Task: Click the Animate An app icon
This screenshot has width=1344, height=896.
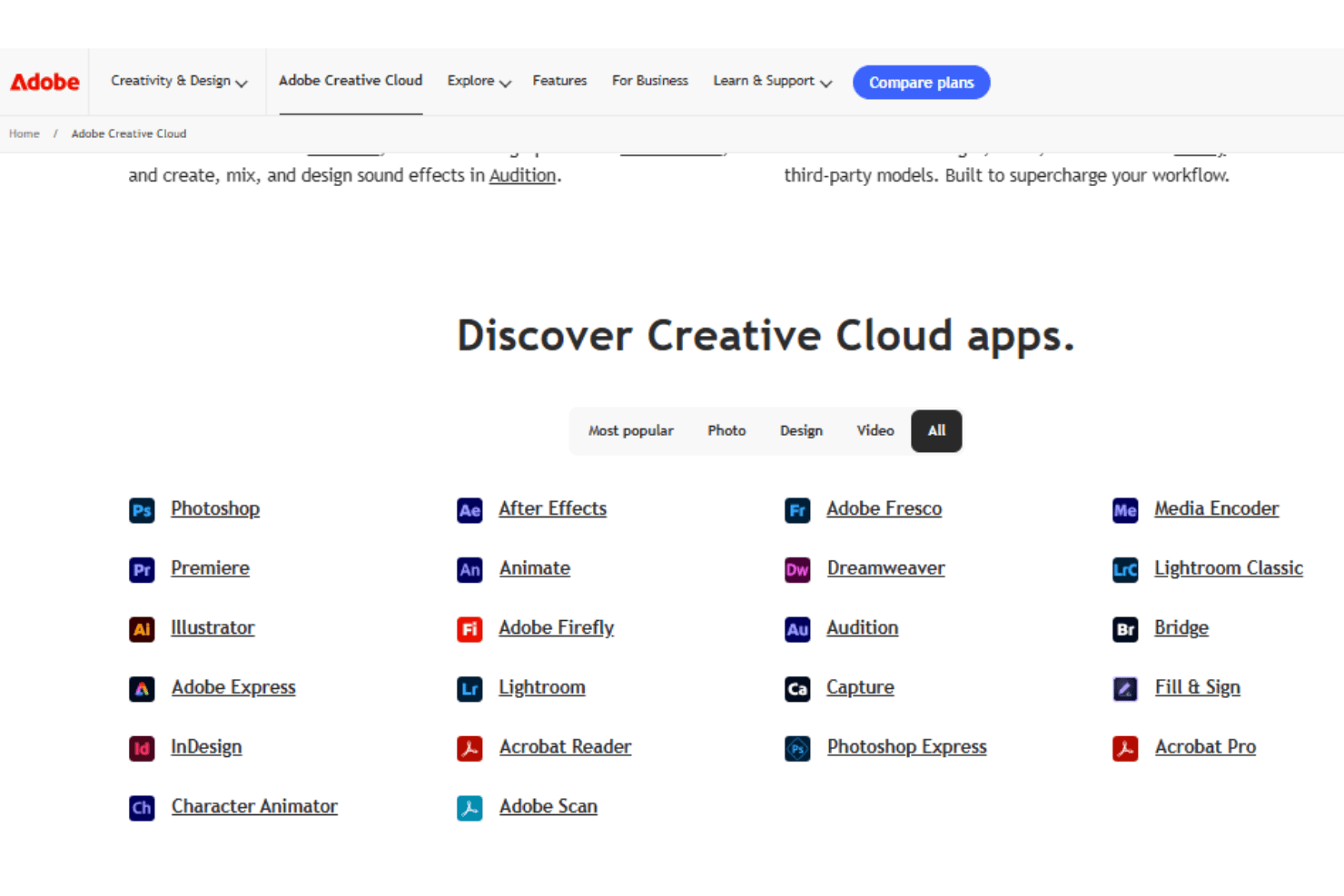Action: pos(469,570)
